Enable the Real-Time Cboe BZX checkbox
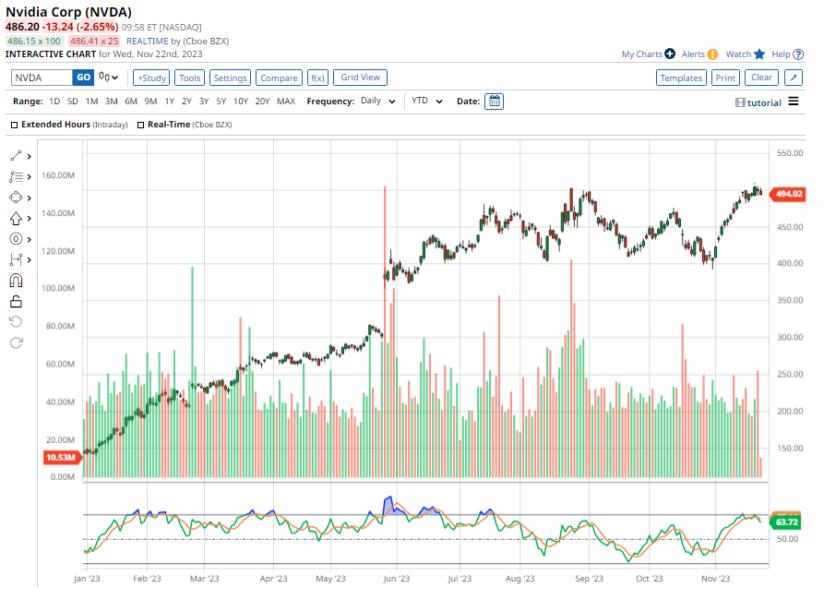The height and width of the screenshot is (600, 824). click(141, 125)
